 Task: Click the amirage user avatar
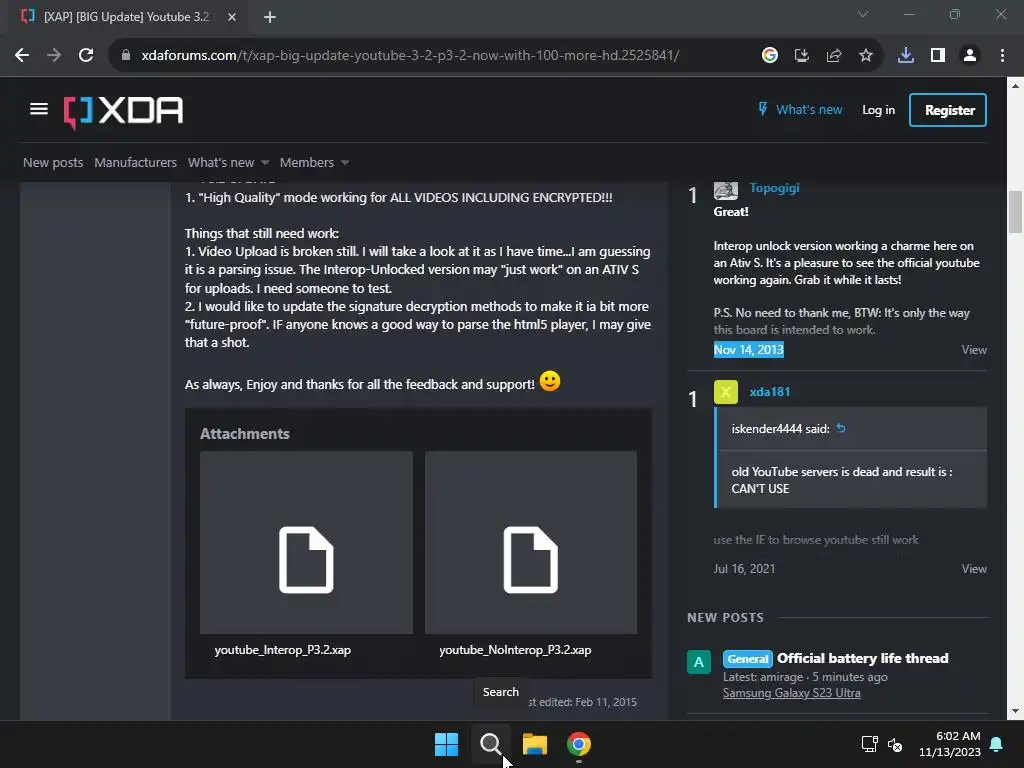699,662
